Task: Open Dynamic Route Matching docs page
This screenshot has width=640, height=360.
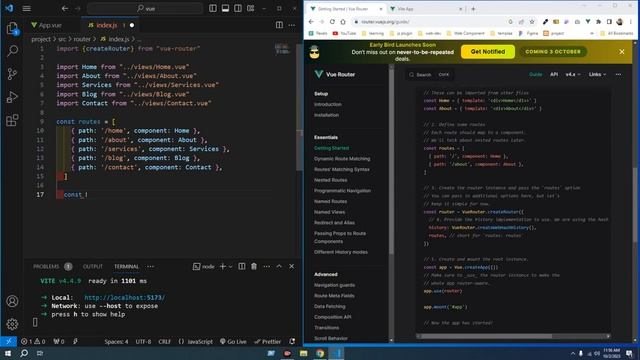Action: click(342, 159)
